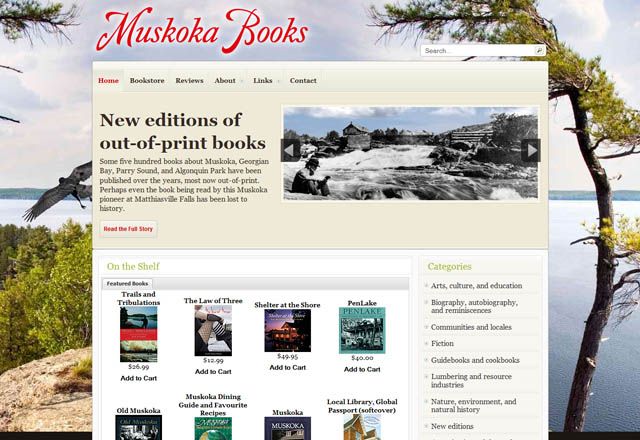
Task: Click into the Search input field
Action: click(479, 51)
